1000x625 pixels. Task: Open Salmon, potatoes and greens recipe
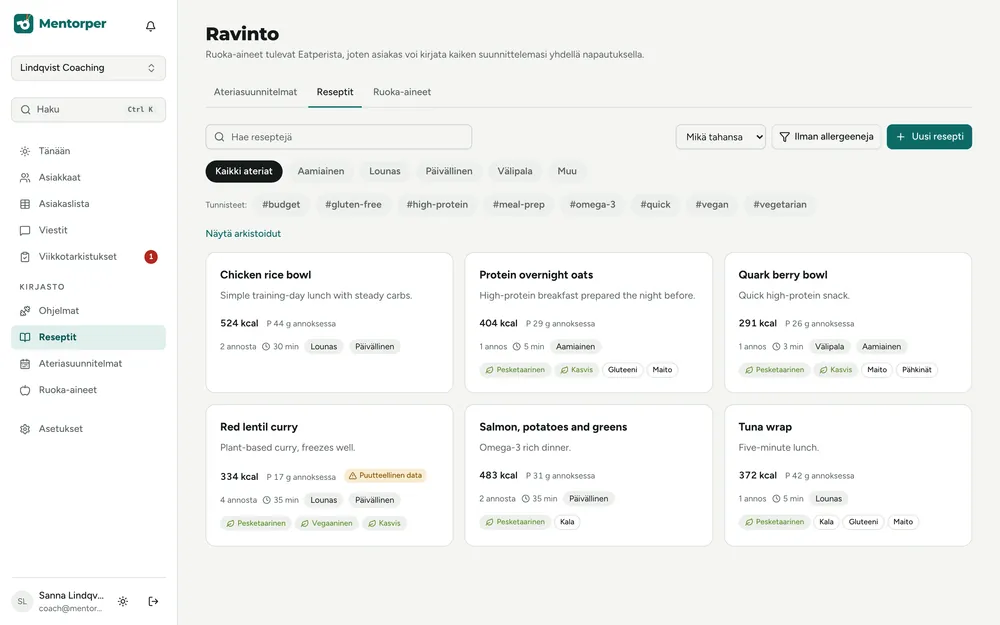click(589, 475)
